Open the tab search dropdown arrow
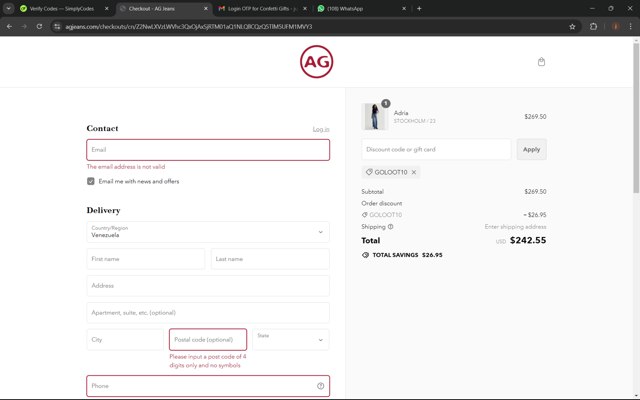Screen dimensions: 640x400 8,9
